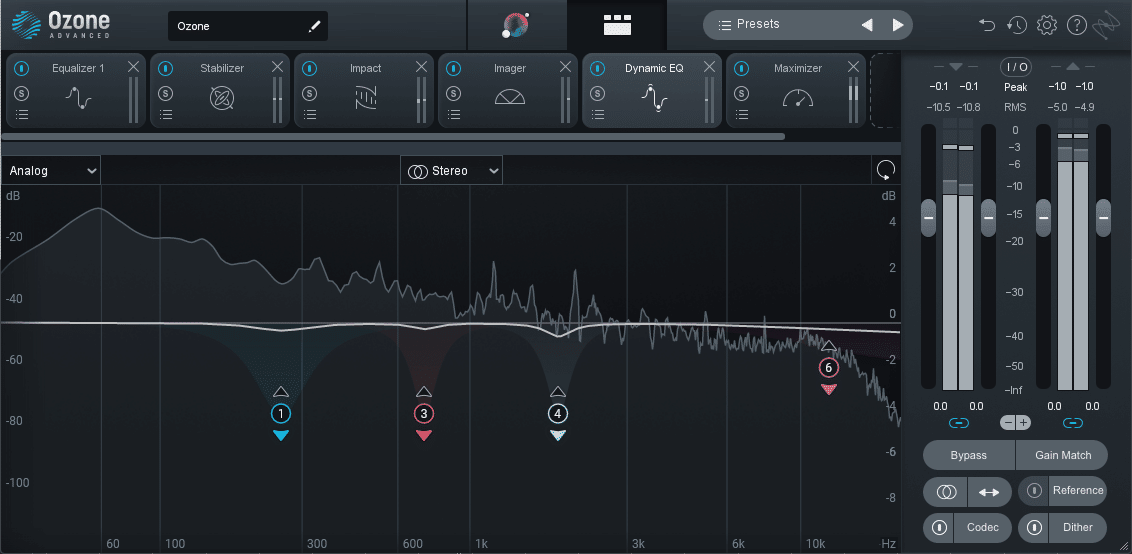Open Equalizer 1 module preset list icon

[x=22, y=114]
